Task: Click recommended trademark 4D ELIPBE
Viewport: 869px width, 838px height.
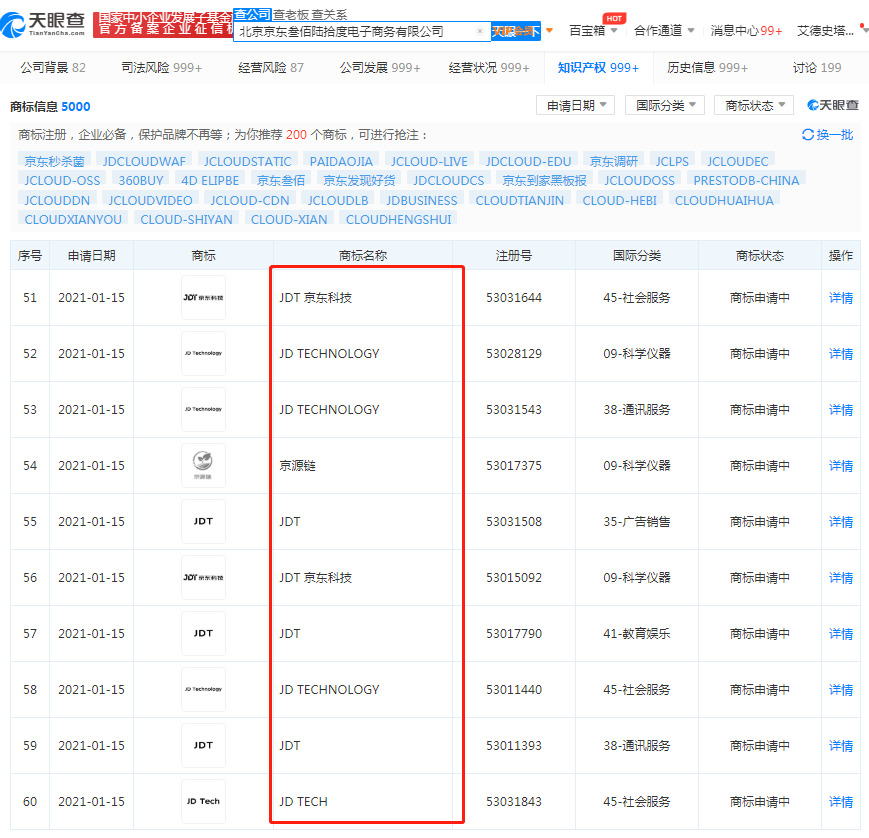Action: point(210,181)
